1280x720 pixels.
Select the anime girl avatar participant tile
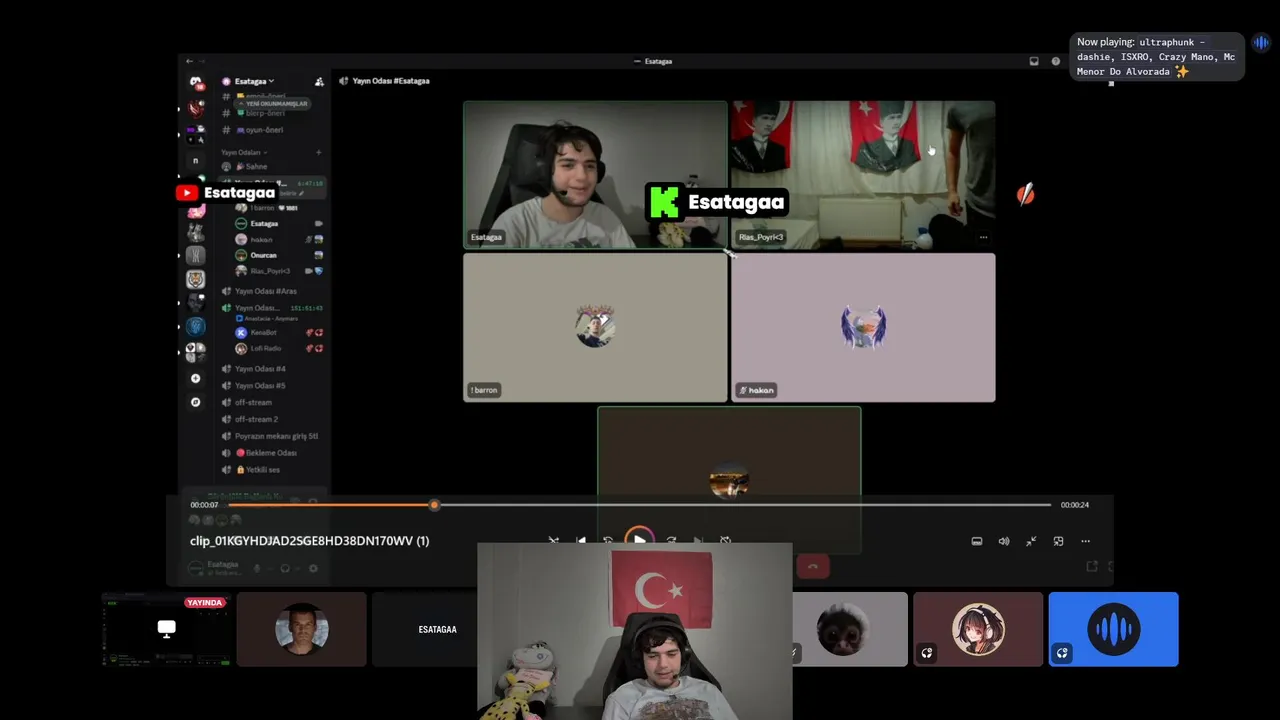(978, 629)
